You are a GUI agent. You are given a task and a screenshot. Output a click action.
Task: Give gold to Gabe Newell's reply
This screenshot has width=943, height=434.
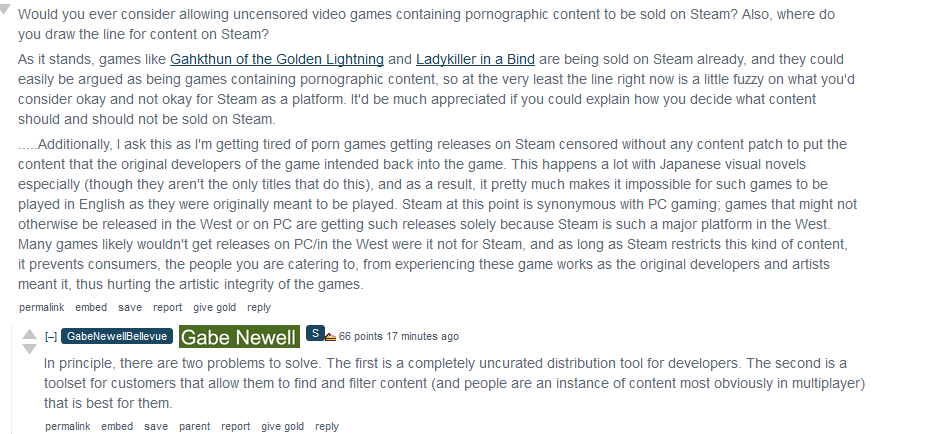point(283,426)
